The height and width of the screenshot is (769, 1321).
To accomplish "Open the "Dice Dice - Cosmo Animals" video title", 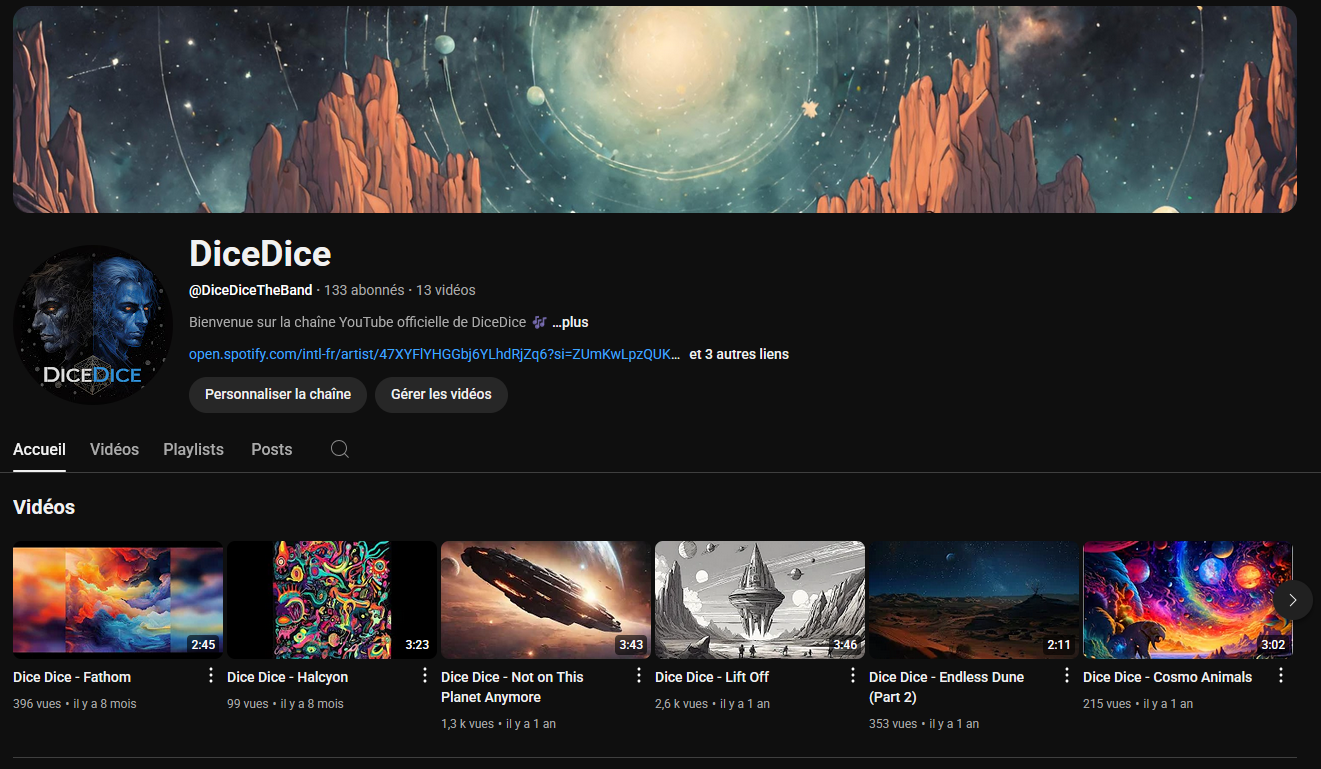I will point(1167,677).
